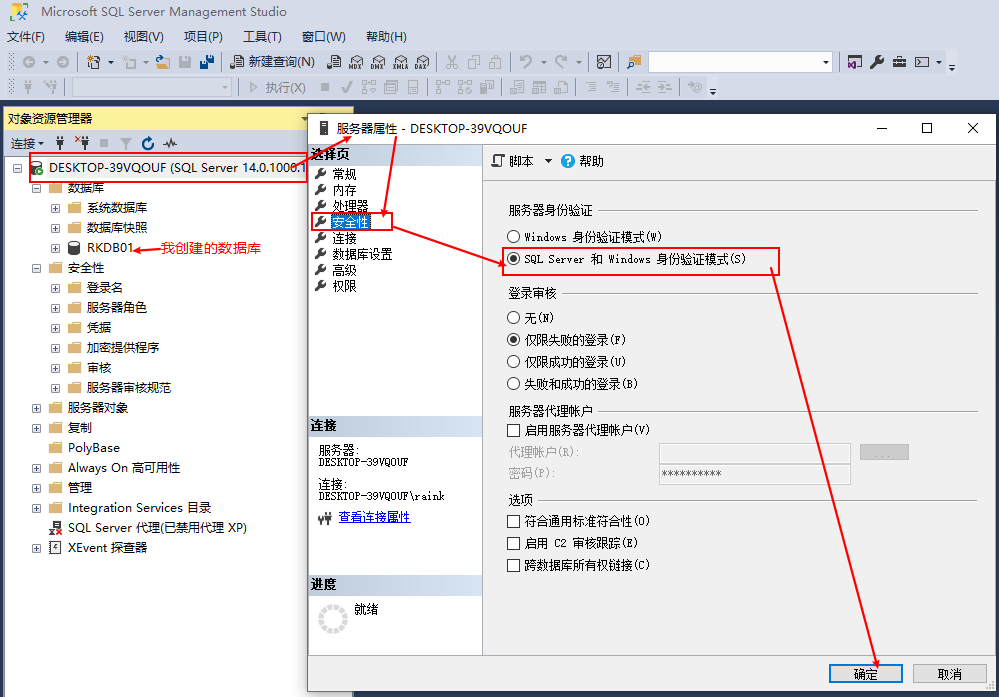Collapse the DESKTOP-39VQOUF server node

tap(18, 168)
